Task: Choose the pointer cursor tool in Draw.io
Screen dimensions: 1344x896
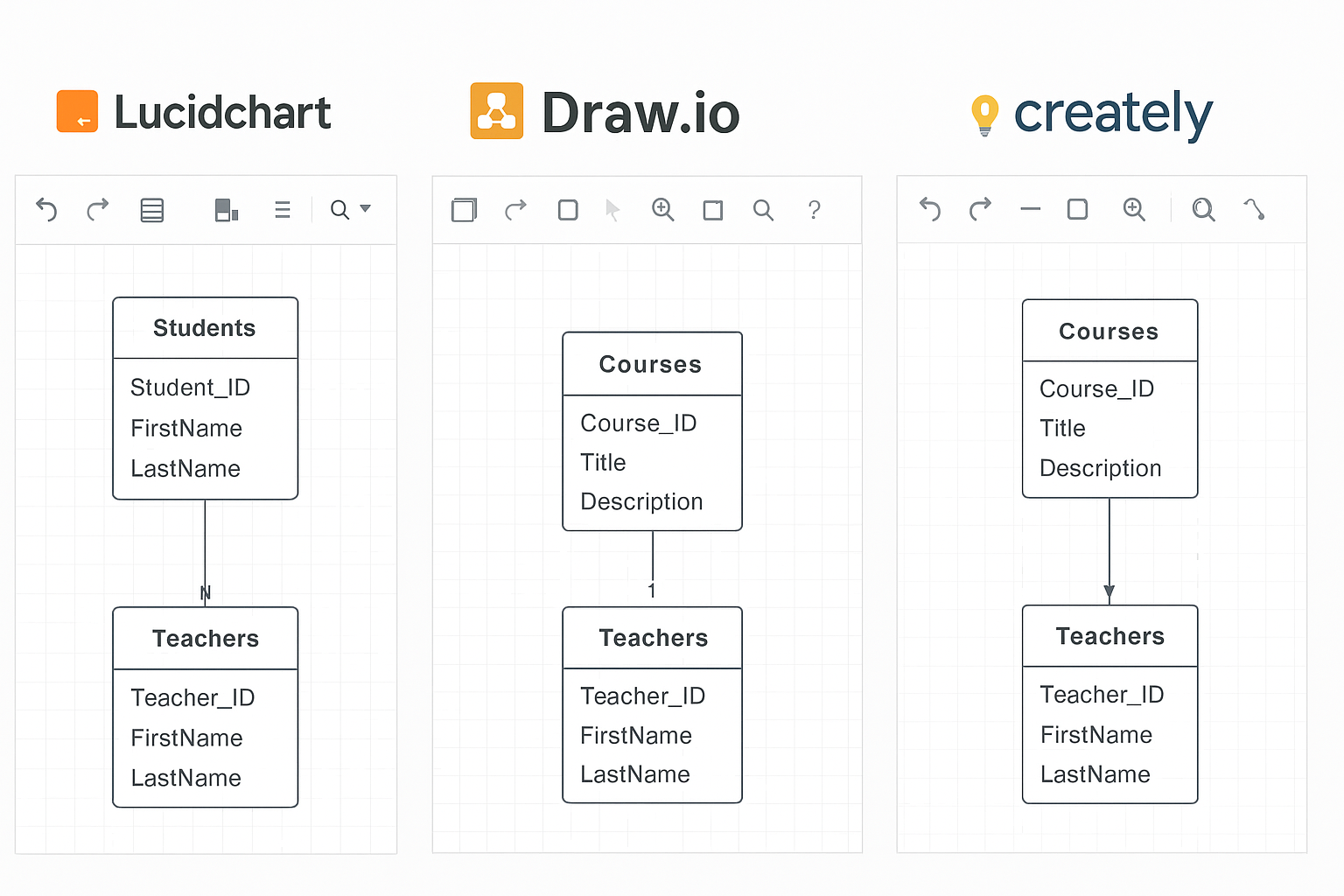Action: click(x=612, y=210)
